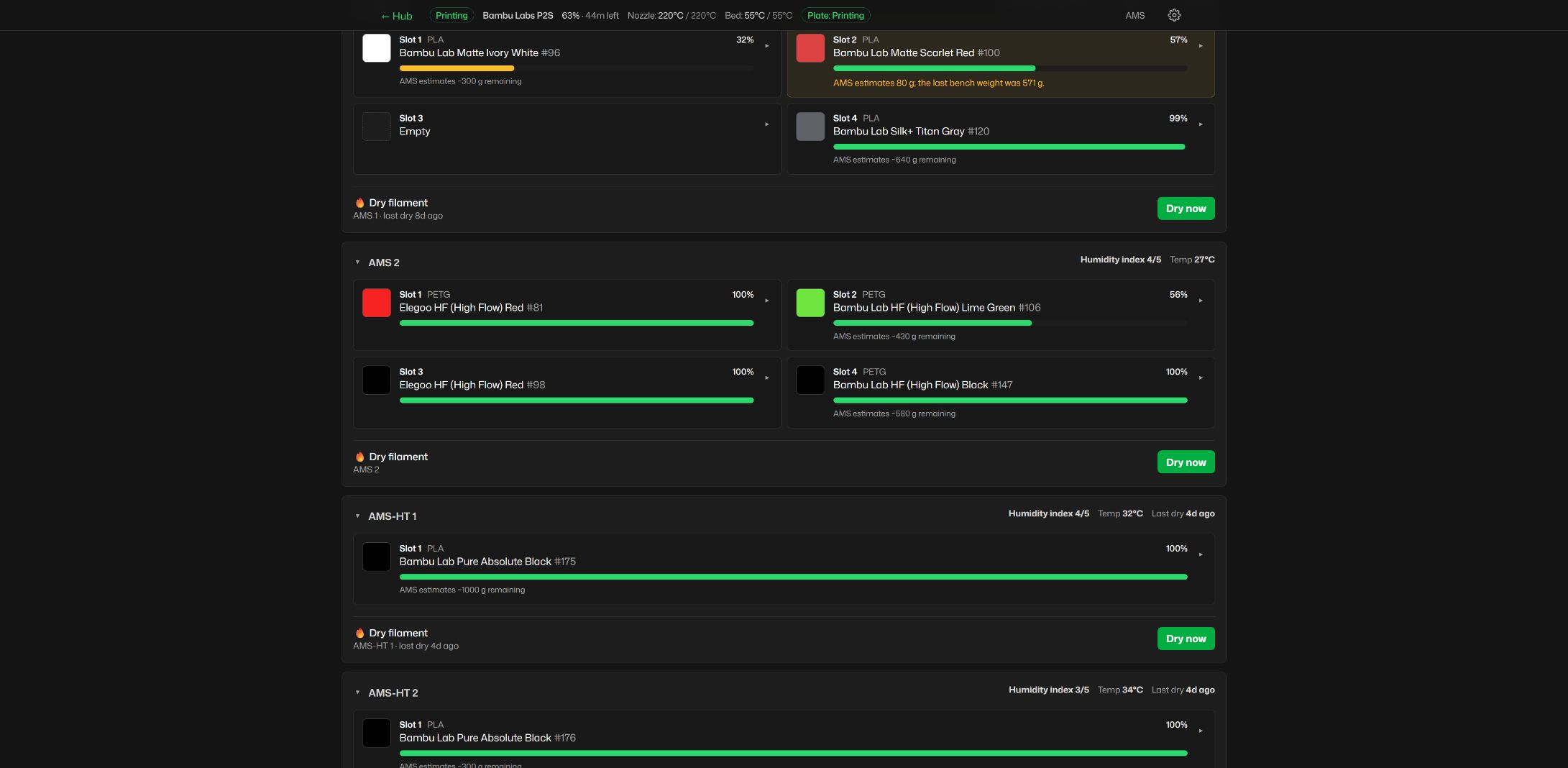Viewport: 1568px width, 768px height.
Task: Collapse the AMS 2 section
Action: [x=357, y=262]
